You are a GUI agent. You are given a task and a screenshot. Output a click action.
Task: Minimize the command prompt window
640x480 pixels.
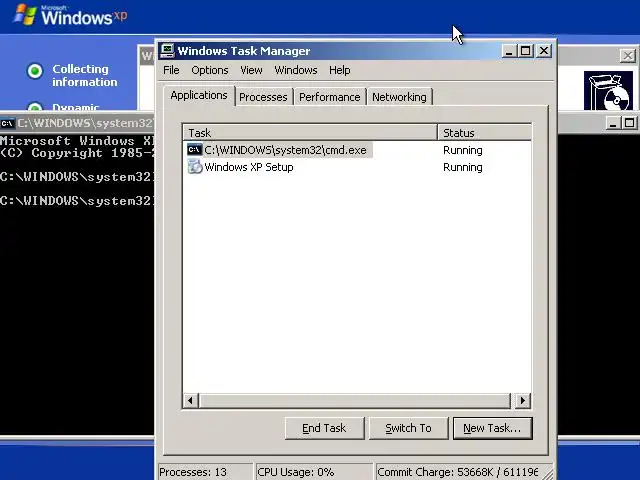click(613, 123)
